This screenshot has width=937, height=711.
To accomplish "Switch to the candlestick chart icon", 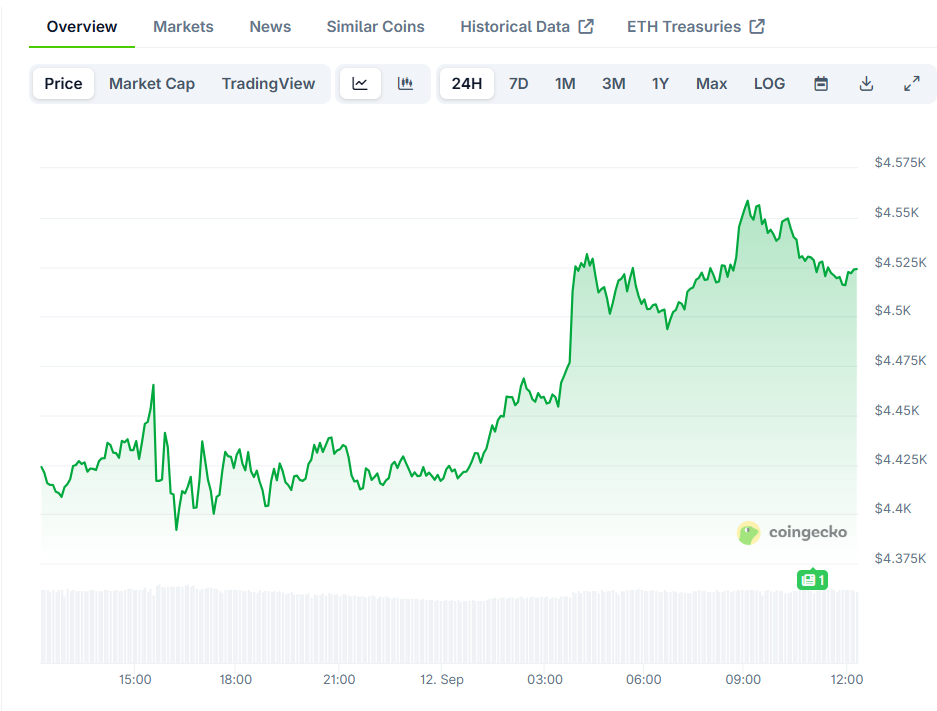I will (x=405, y=83).
